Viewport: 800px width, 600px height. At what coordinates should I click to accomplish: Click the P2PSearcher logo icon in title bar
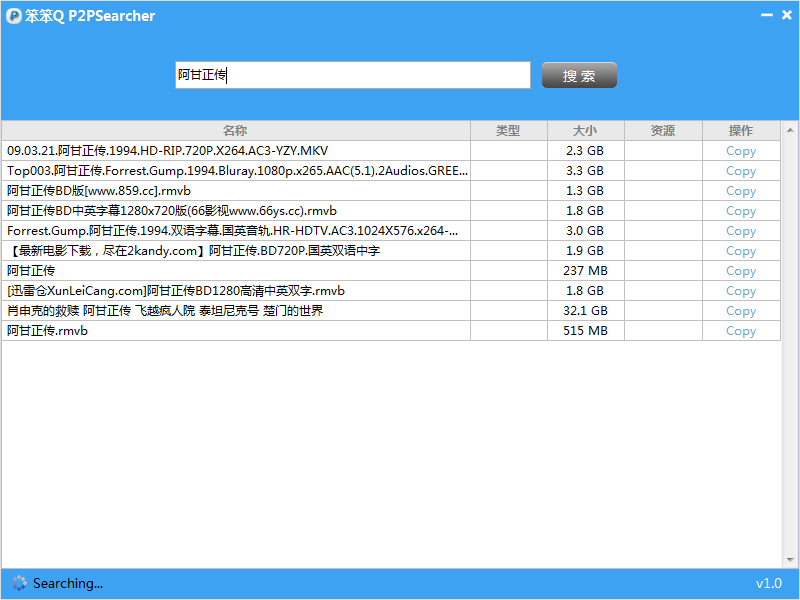click(x=13, y=16)
